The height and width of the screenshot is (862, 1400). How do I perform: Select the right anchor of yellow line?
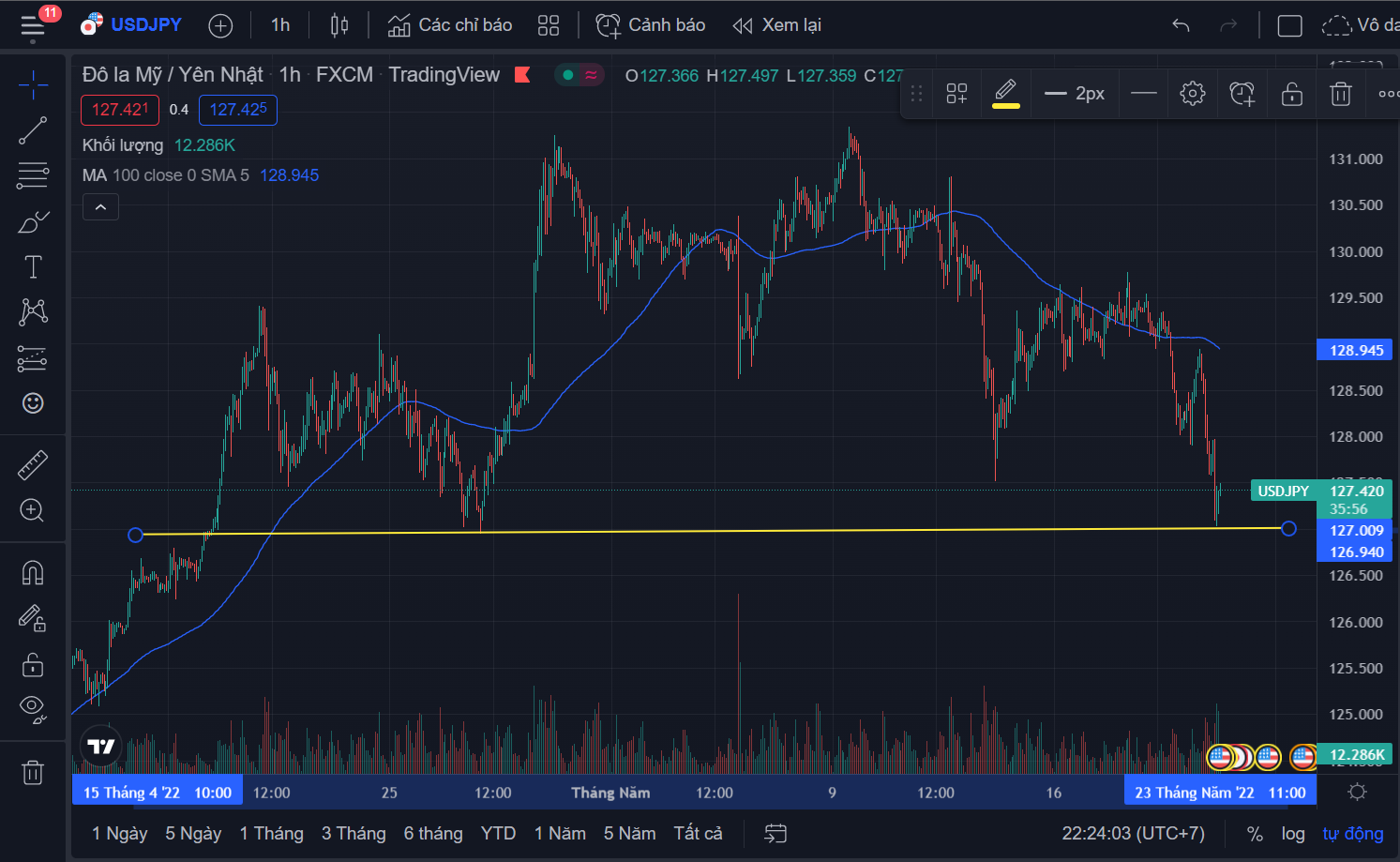1288,529
